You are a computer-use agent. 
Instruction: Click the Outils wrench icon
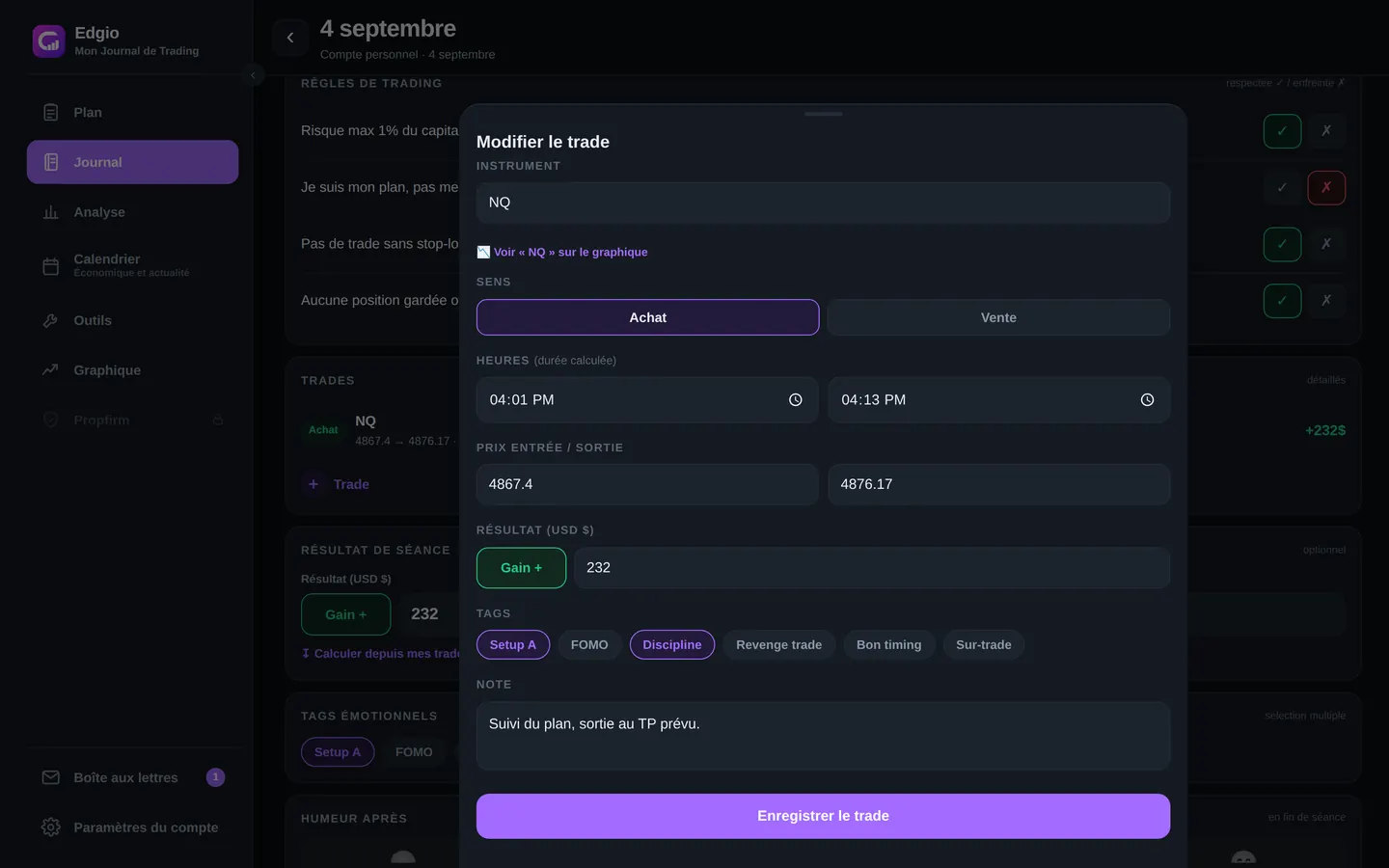51,320
